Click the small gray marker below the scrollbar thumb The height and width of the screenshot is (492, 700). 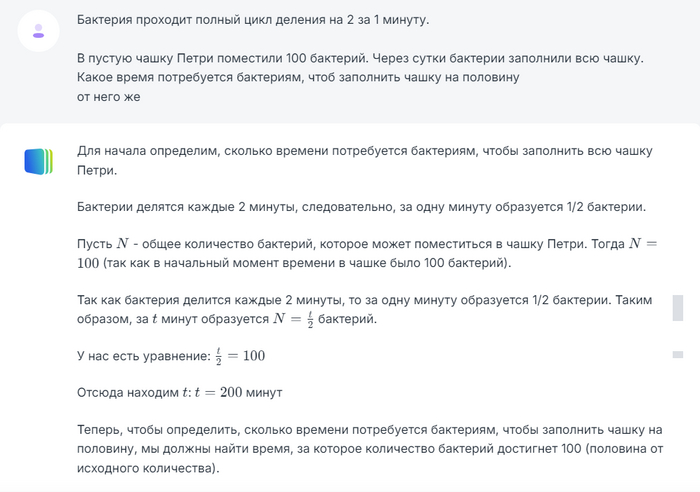pos(678,354)
